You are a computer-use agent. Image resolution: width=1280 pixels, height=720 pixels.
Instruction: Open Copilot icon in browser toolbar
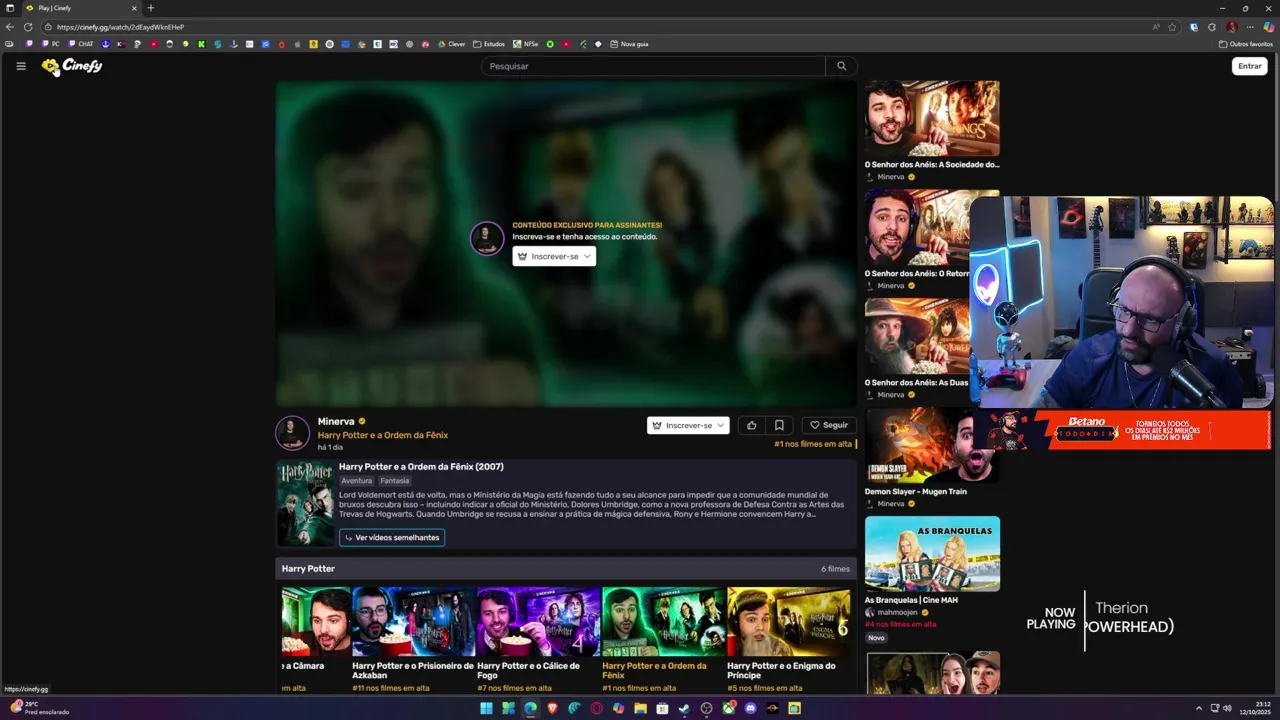tap(1268, 27)
